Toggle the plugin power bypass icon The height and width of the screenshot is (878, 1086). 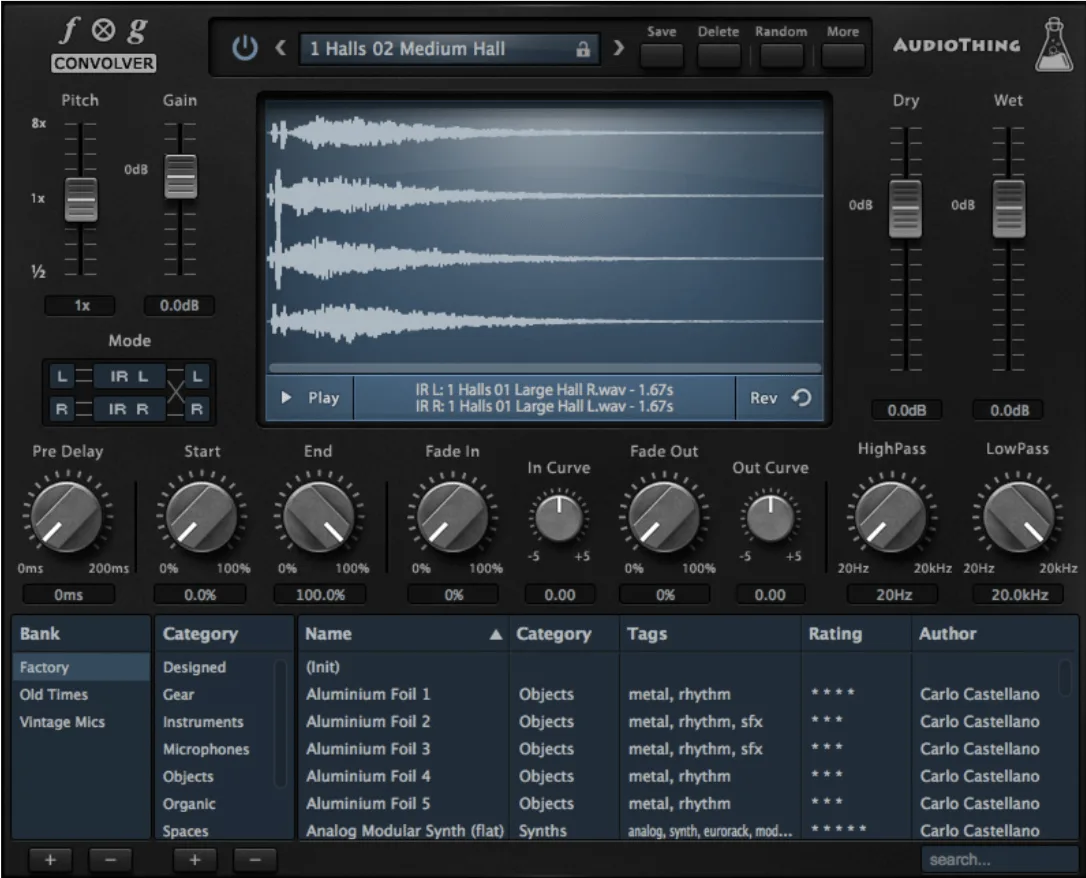click(244, 48)
